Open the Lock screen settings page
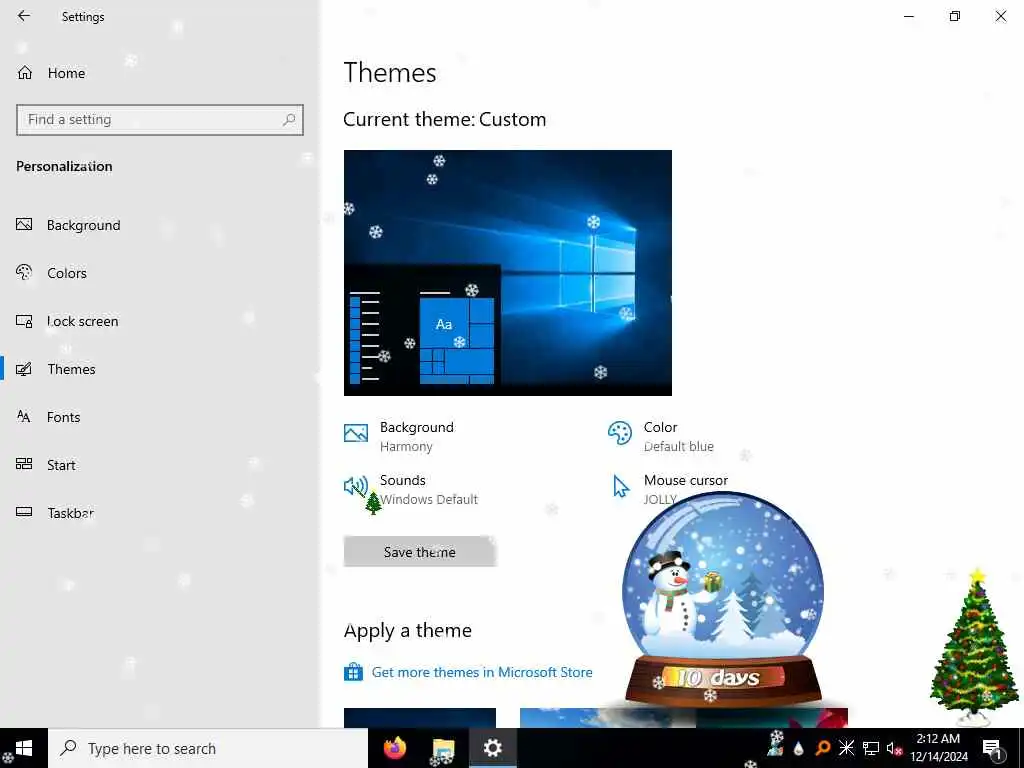1024x768 pixels. [160, 321]
